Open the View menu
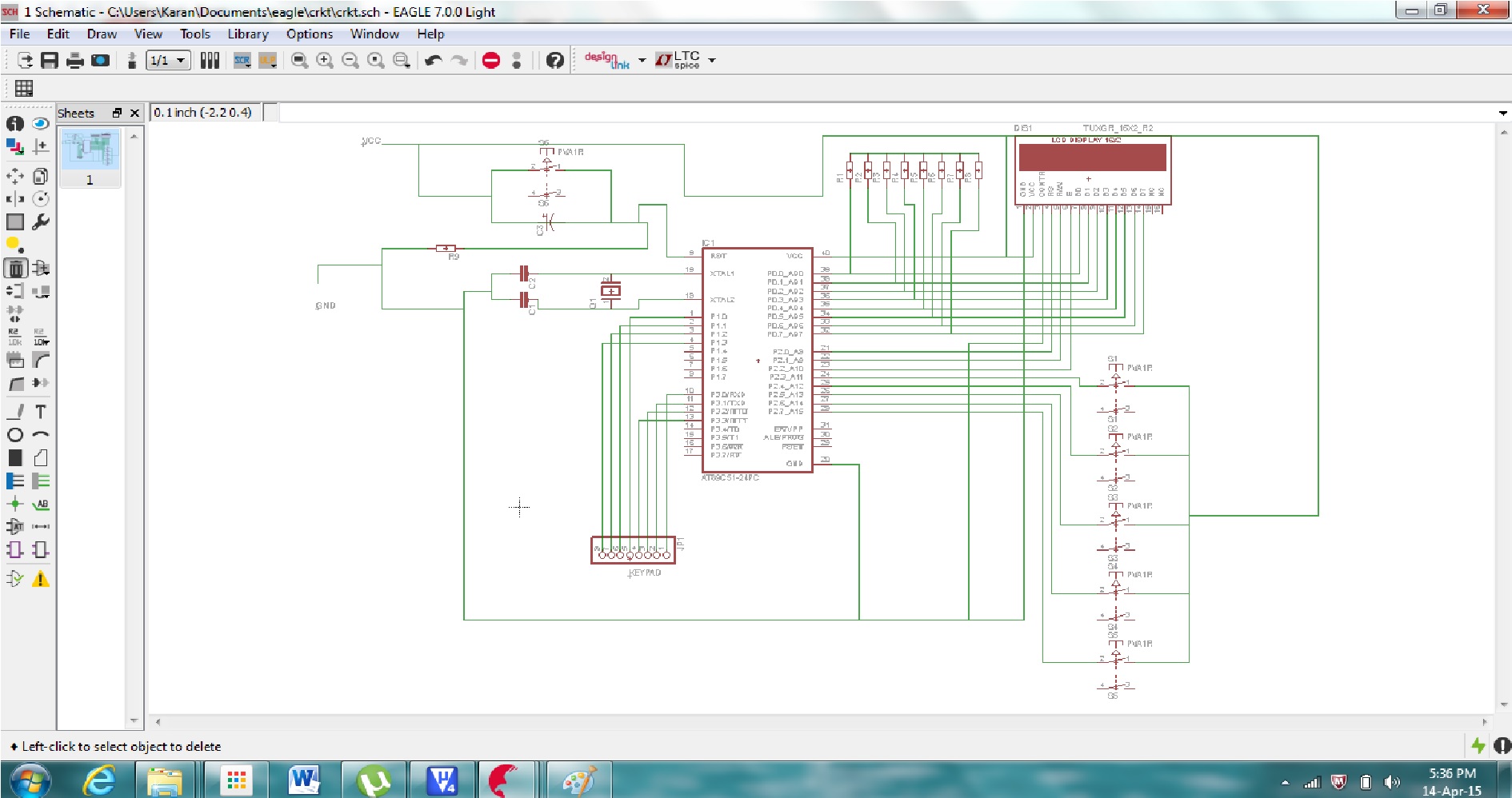Viewport: 1512px width, 798px height. click(148, 34)
